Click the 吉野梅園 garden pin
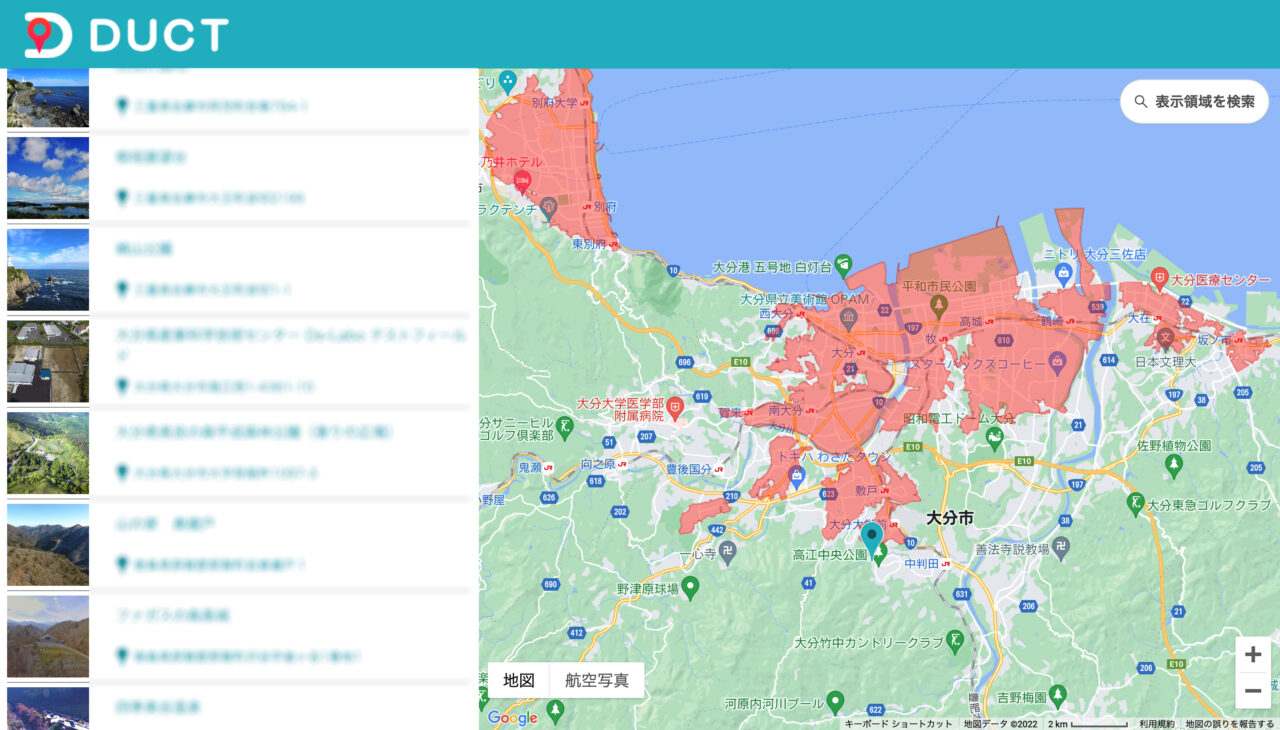 tap(1058, 694)
